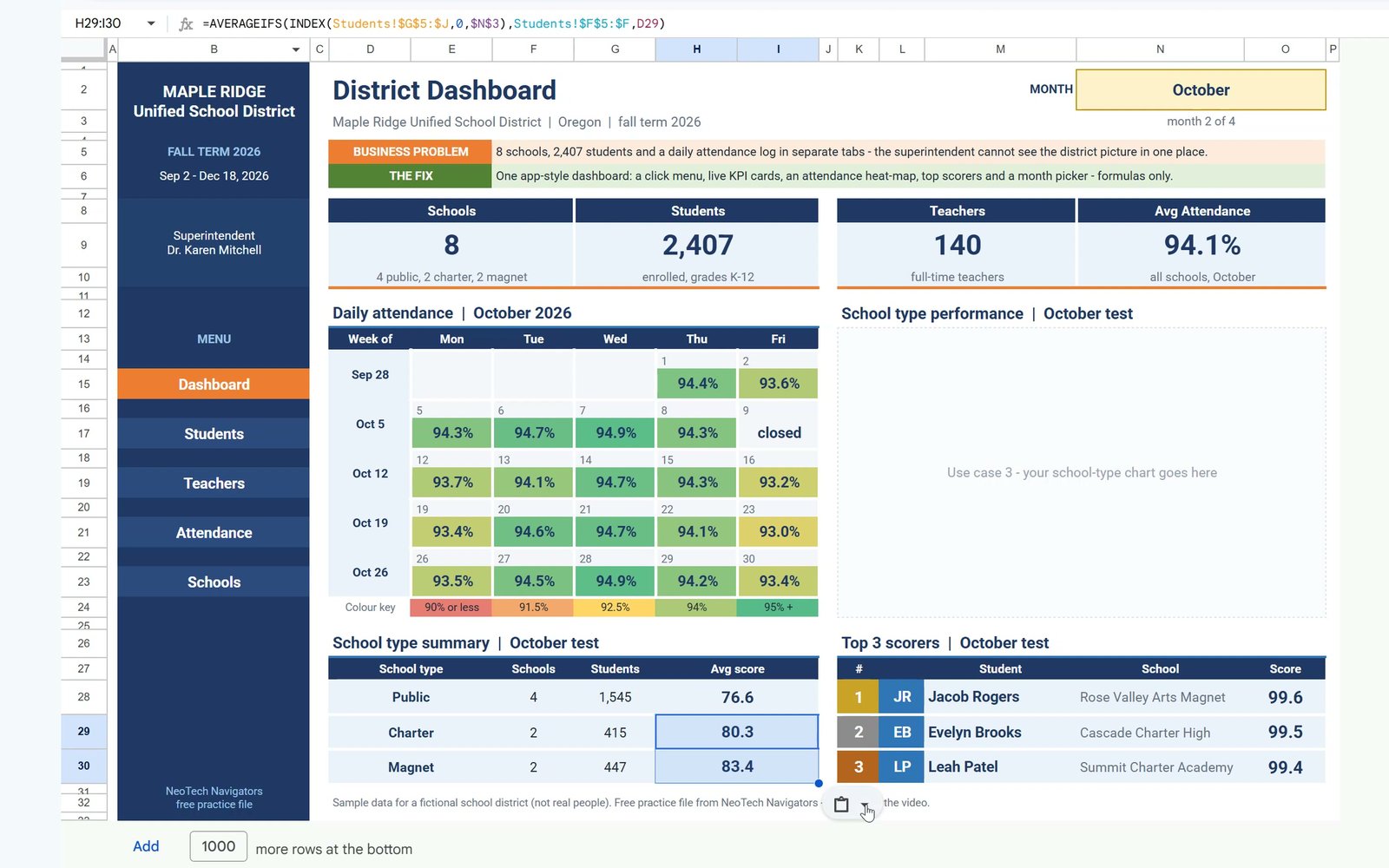Switch to the Attendance menu item
Image resolution: width=1389 pixels, height=868 pixels.
pyautogui.click(x=214, y=533)
